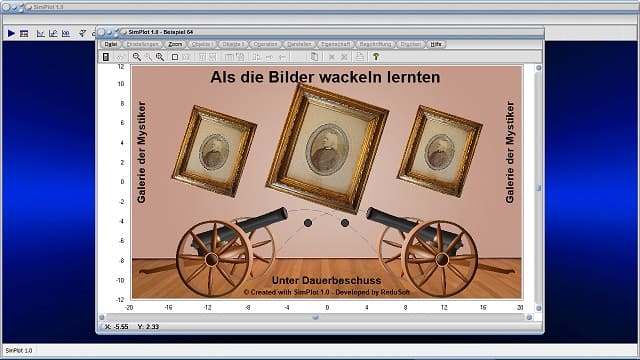Click the horizontal scrollbar right end button
640x360 pixels.
(x=529, y=317)
